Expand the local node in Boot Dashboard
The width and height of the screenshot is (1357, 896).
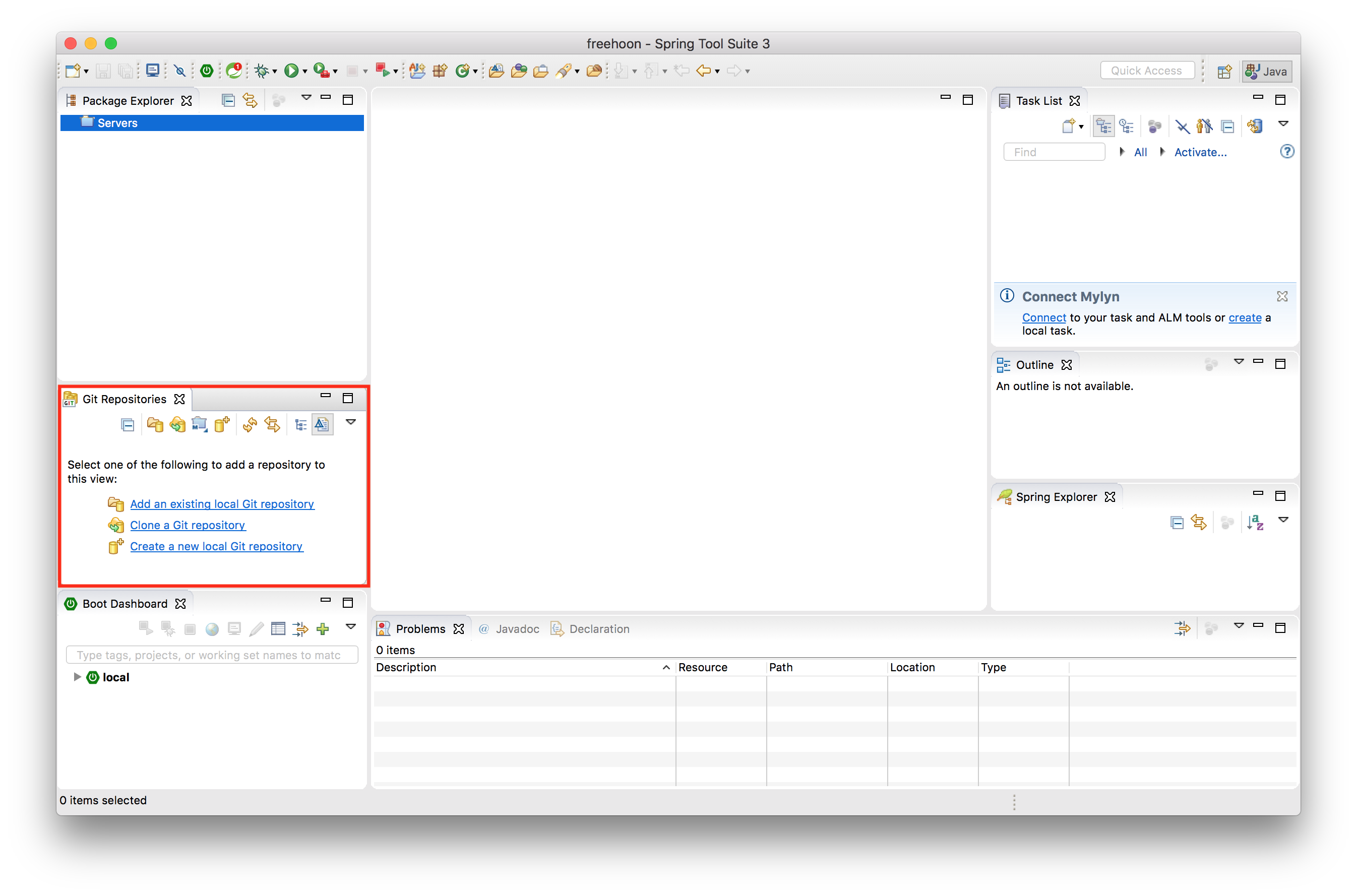77,677
